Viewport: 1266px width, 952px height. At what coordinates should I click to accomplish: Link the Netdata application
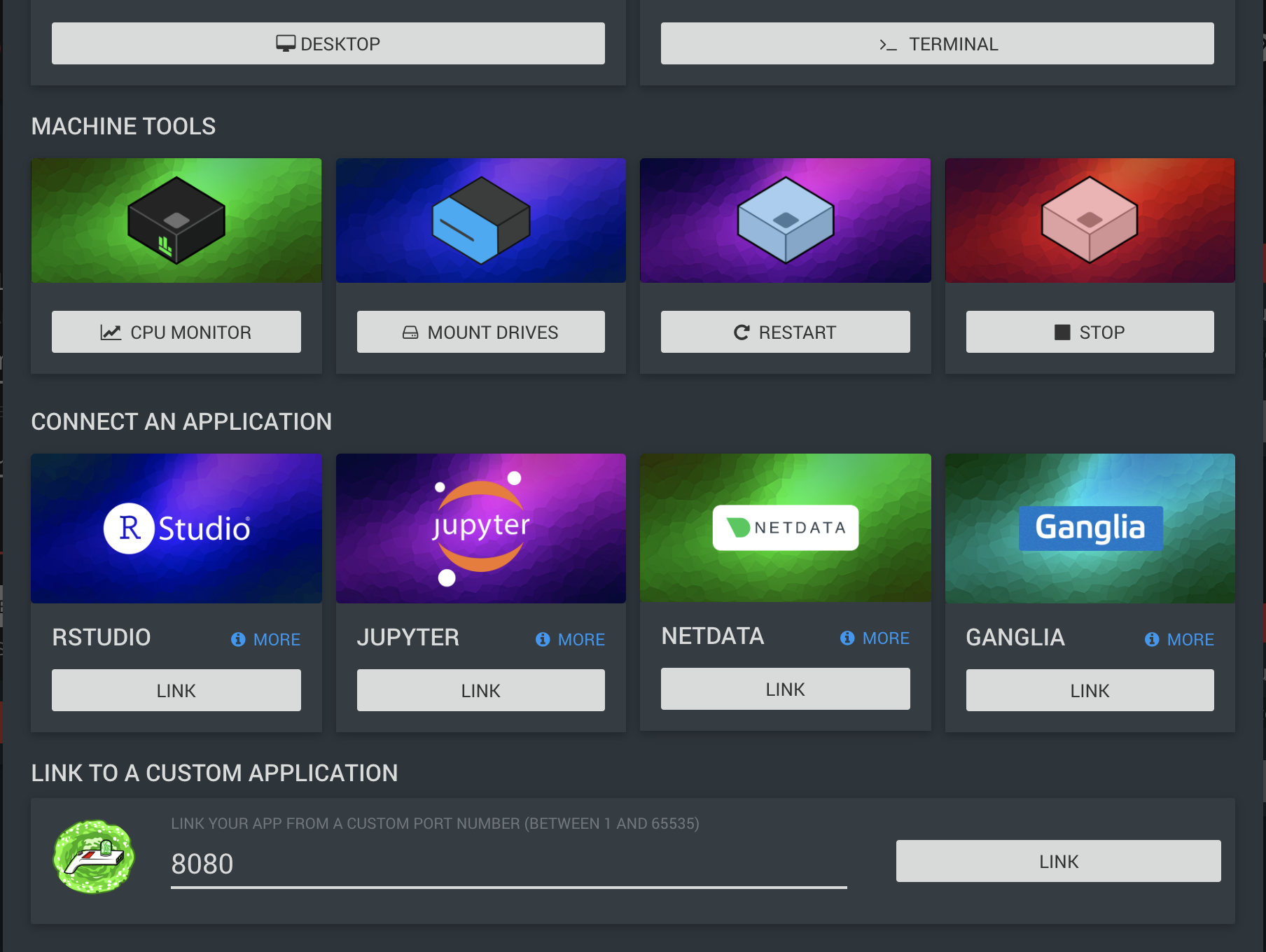tap(786, 689)
